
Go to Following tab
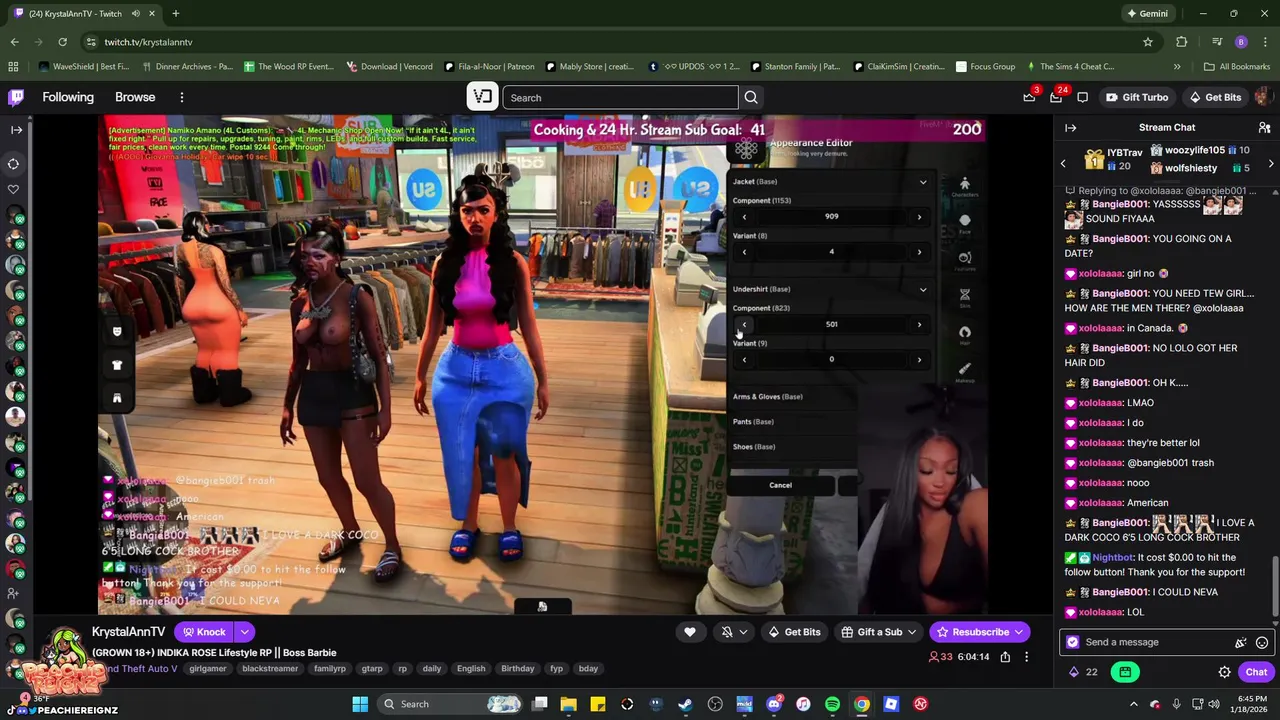pyautogui.click(x=68, y=97)
